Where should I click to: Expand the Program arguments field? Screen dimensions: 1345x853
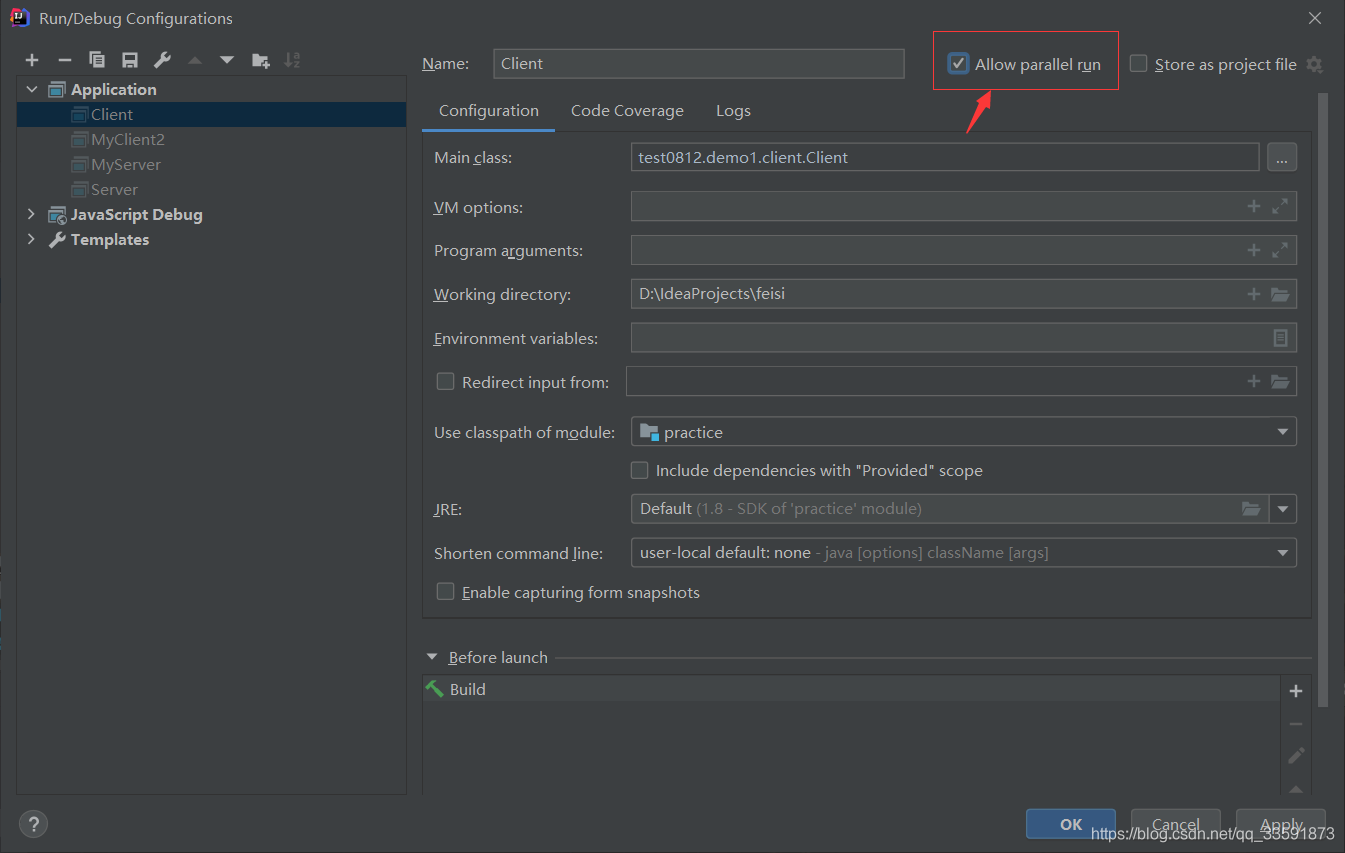tap(1280, 250)
